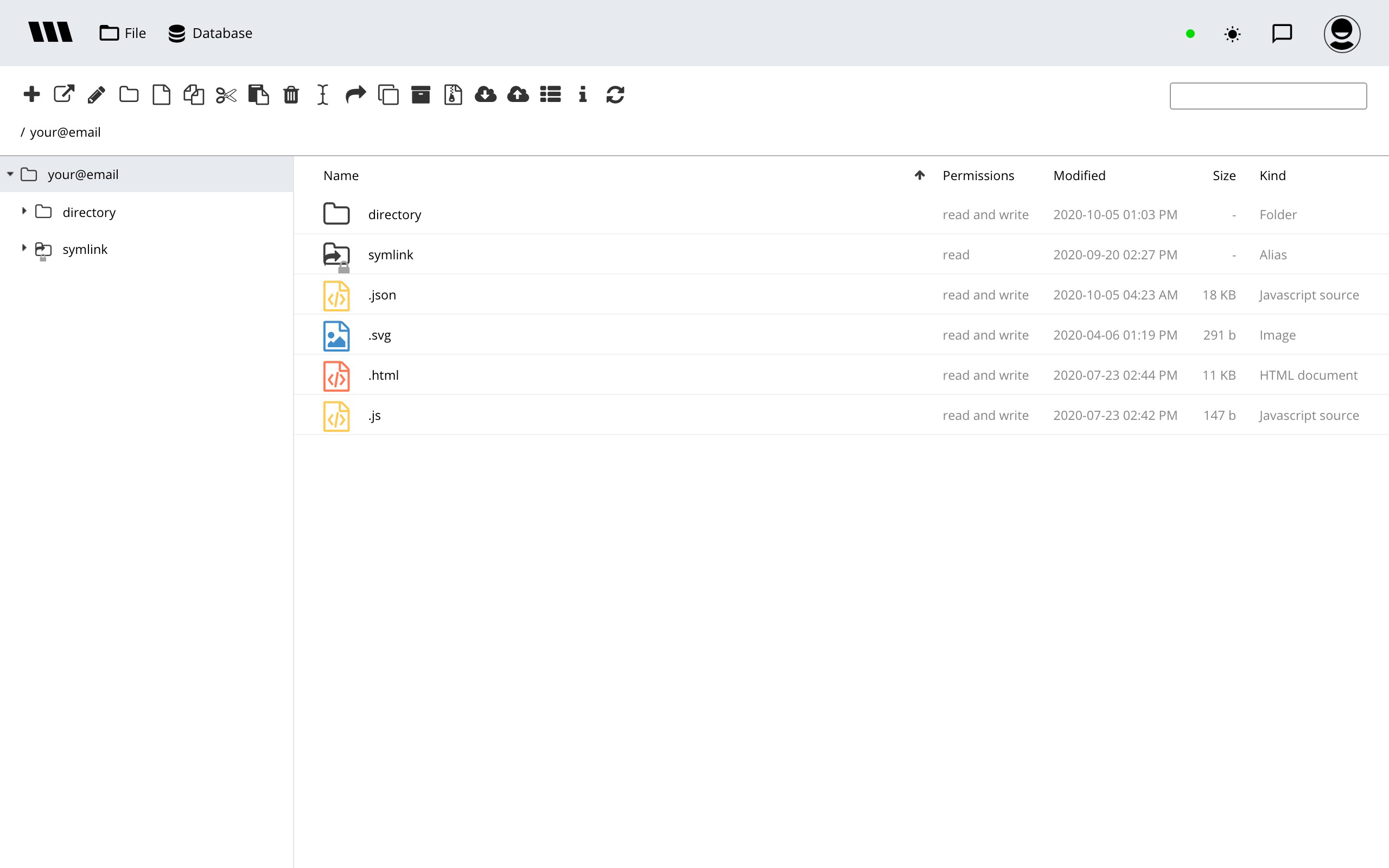Image resolution: width=1389 pixels, height=868 pixels.
Task: Click the refresh reload icon
Action: tap(615, 95)
